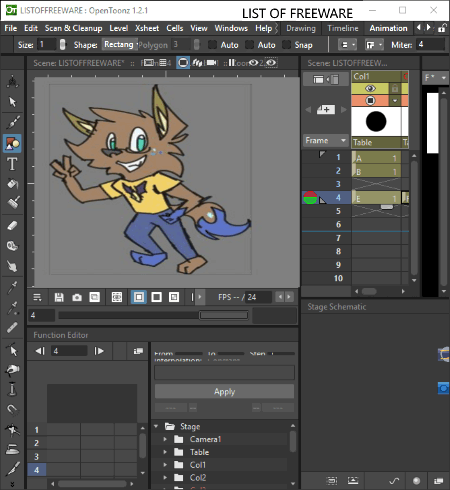
Task: Switch to the Timeline room tab
Action: (x=343, y=28)
